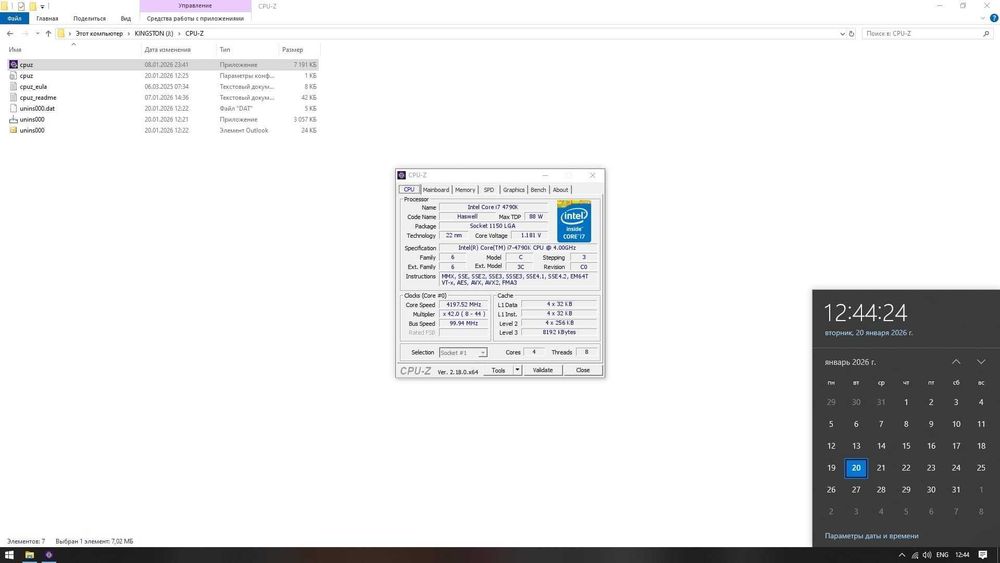The height and width of the screenshot is (563, 1000).
Task: Switch to the Поделиться ribbon tab
Action: pos(89,18)
